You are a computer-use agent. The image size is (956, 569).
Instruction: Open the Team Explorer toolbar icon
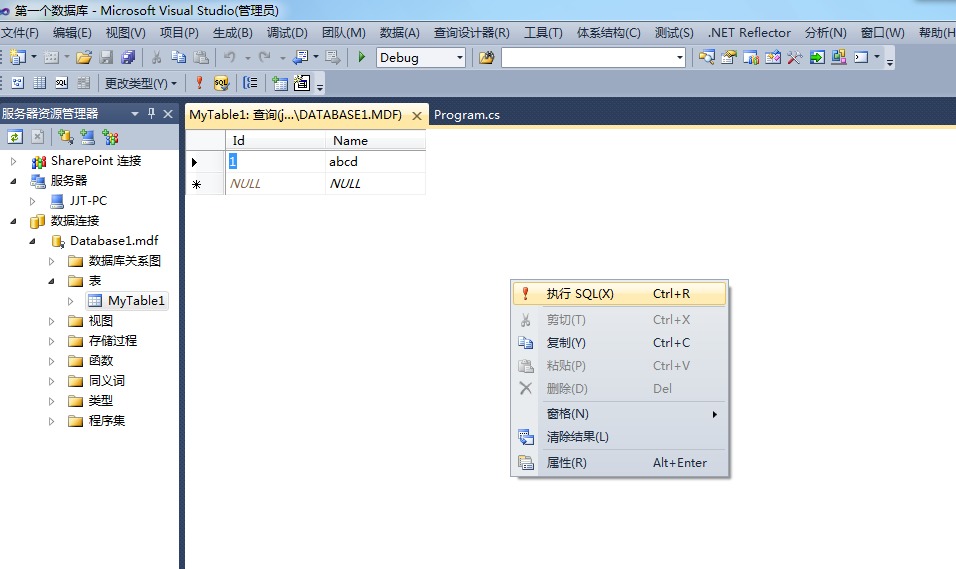pyautogui.click(x=751, y=57)
